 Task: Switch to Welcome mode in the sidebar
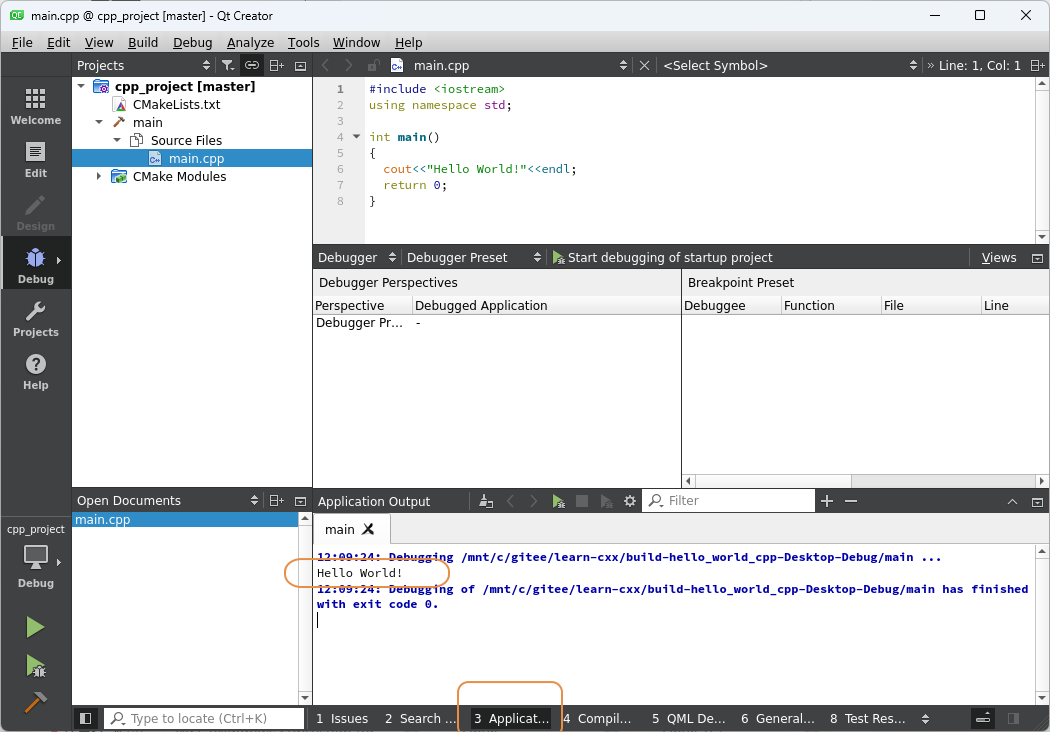pos(35,103)
